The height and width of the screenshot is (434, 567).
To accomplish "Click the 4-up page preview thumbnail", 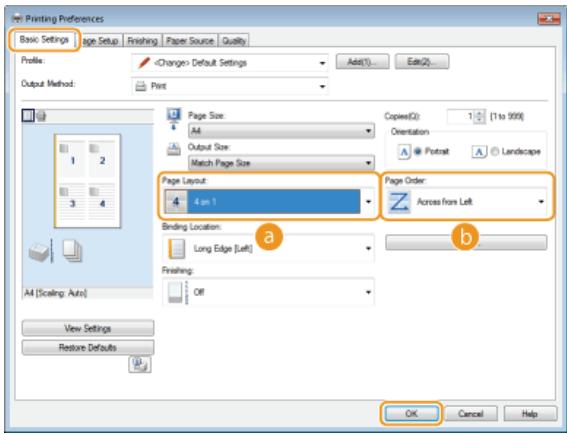I will coord(87,181).
